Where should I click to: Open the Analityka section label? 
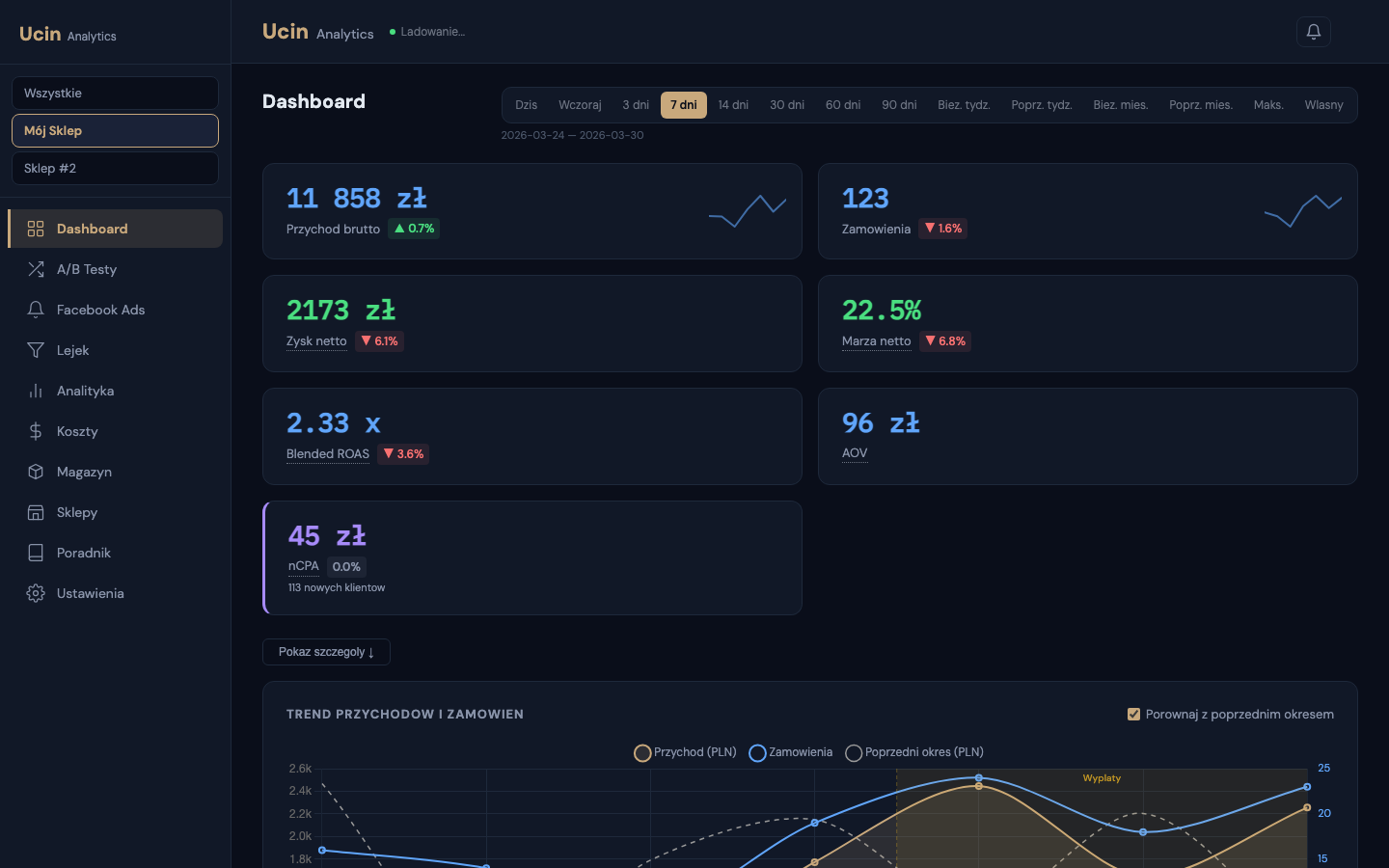click(x=86, y=391)
